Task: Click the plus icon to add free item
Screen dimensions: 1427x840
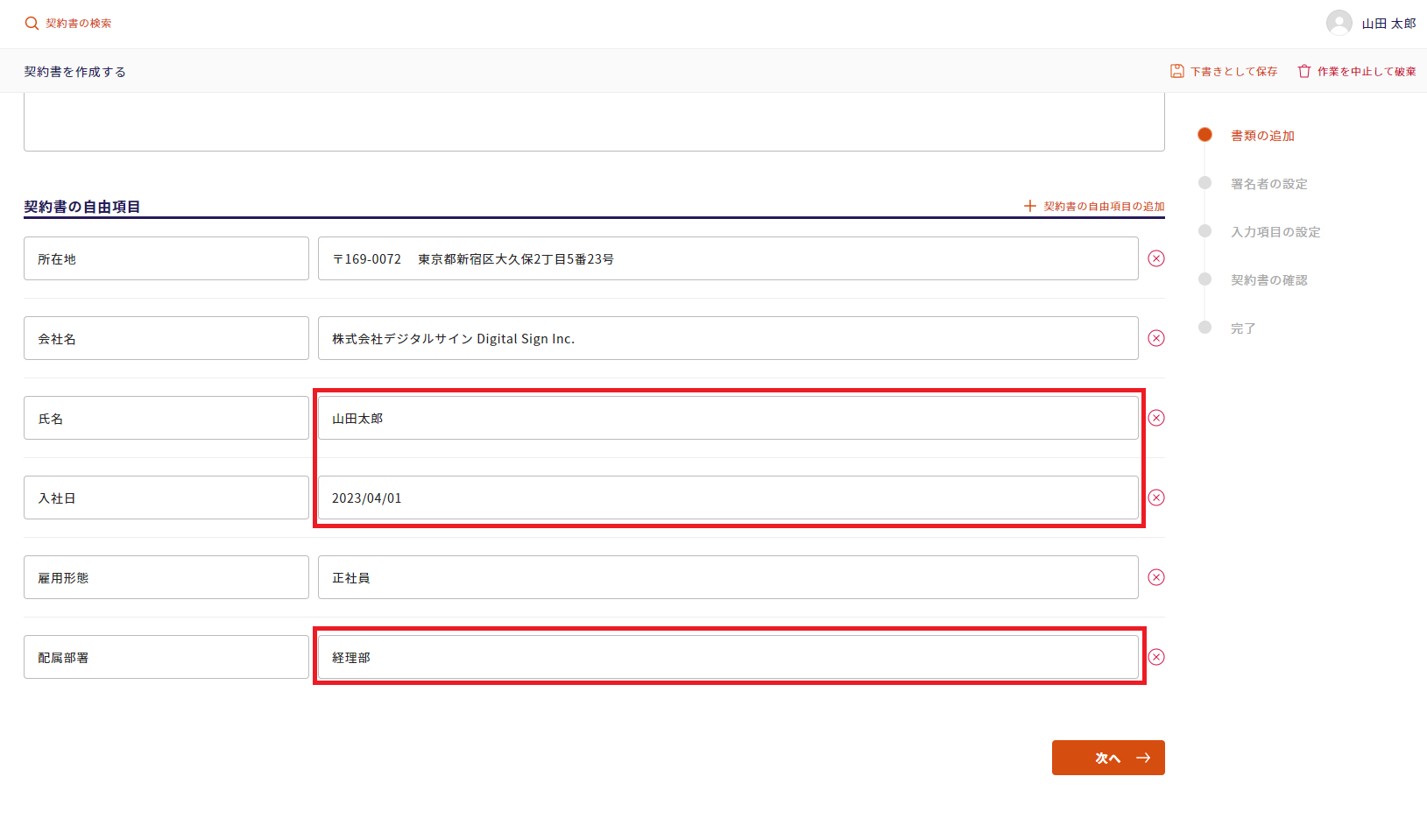Action: tap(1030, 206)
